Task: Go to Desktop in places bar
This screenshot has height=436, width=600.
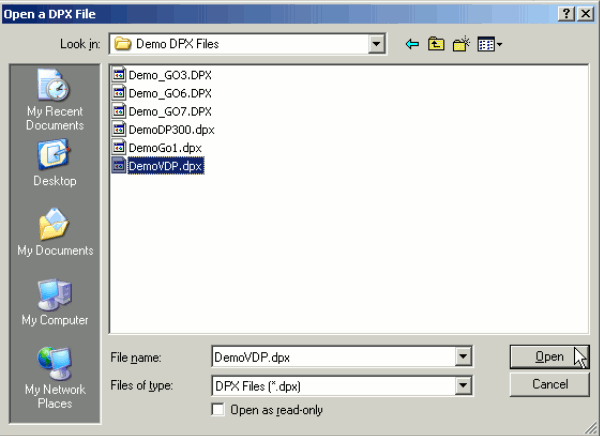Action: pos(54,163)
